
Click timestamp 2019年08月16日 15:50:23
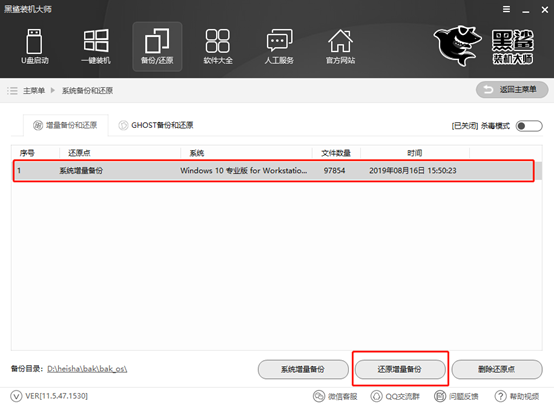click(413, 171)
